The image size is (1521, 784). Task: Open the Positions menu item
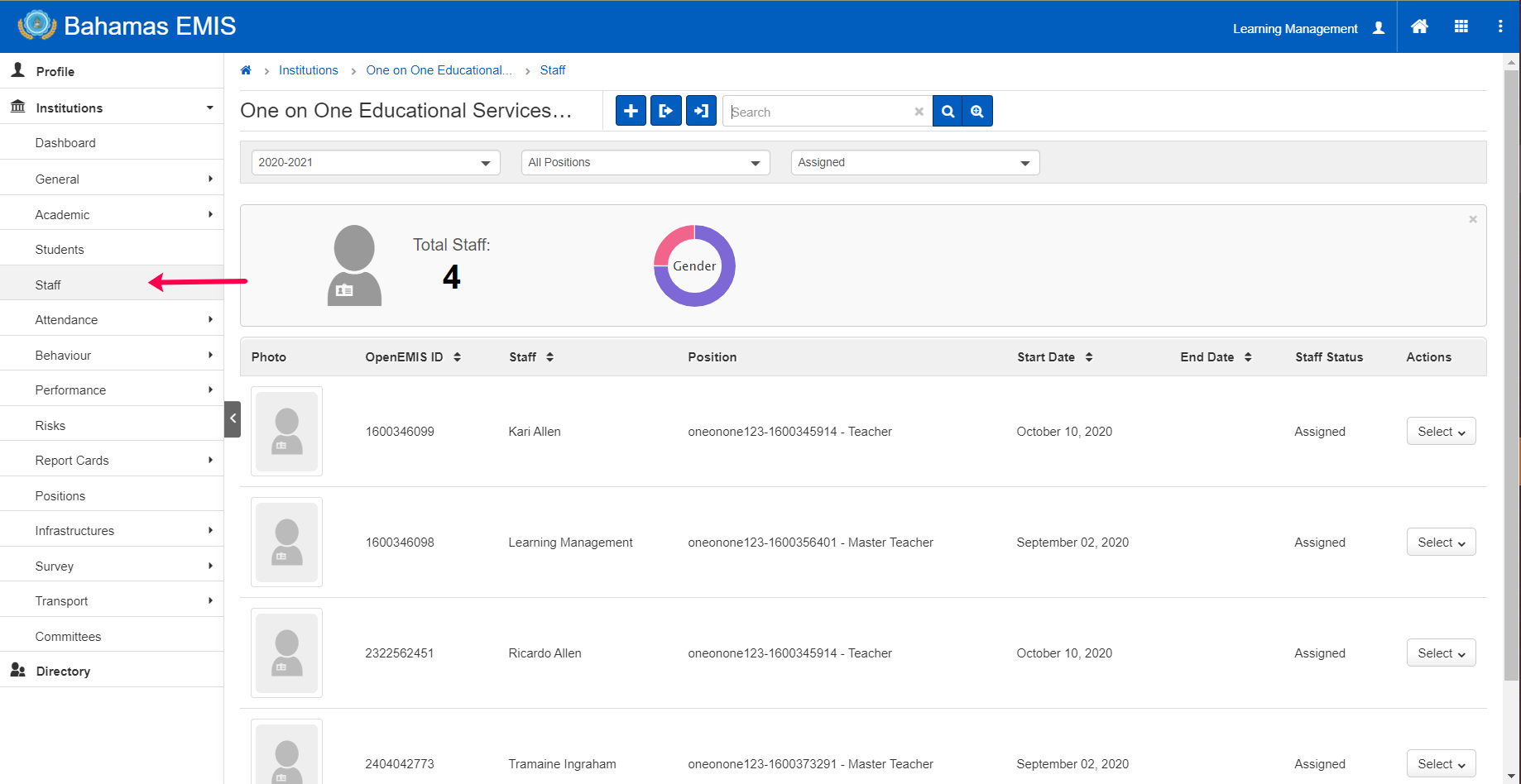112,495
